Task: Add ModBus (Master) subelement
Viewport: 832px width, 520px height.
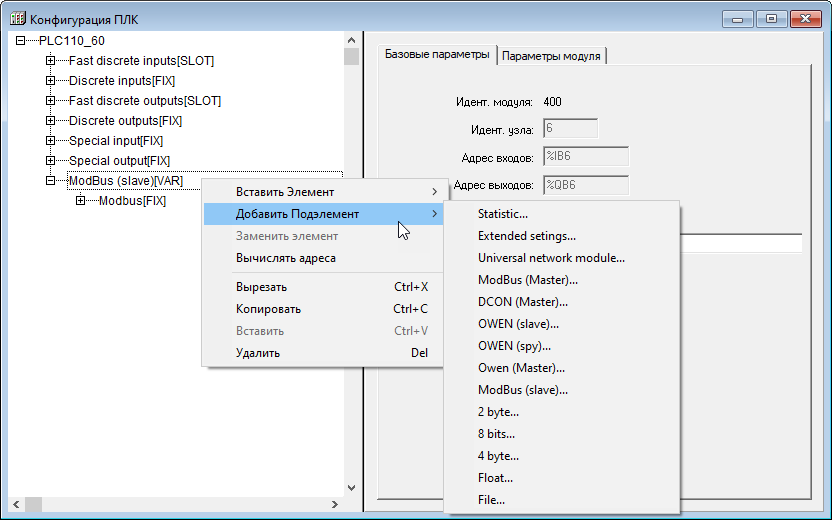Action: click(528, 280)
